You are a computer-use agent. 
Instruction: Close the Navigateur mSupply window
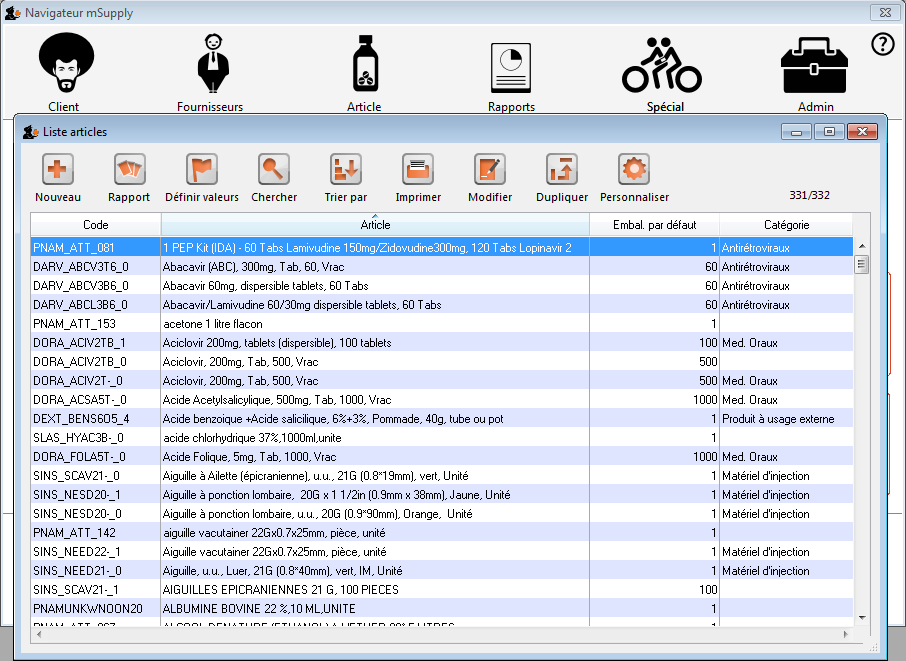pyautogui.click(x=885, y=12)
